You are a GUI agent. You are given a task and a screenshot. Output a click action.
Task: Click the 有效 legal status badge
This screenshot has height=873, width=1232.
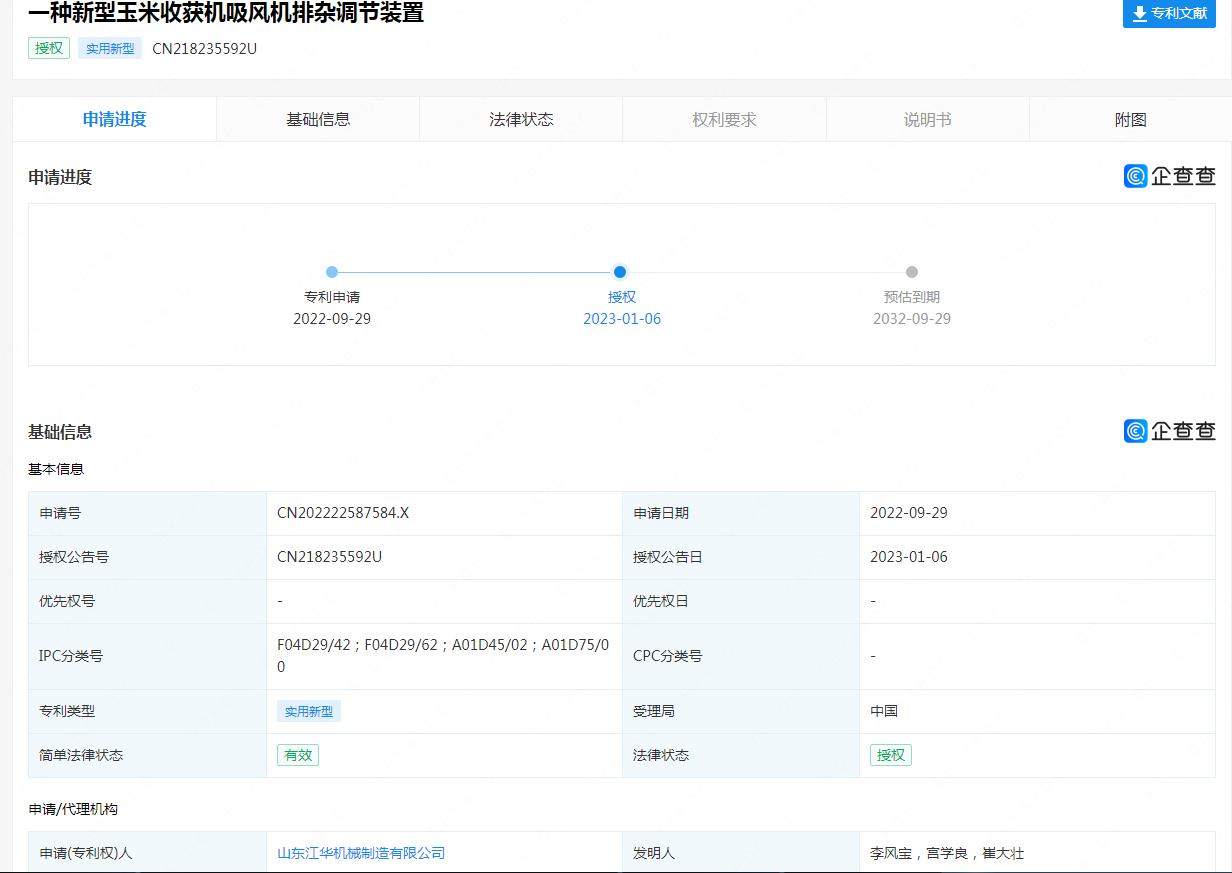[298, 755]
